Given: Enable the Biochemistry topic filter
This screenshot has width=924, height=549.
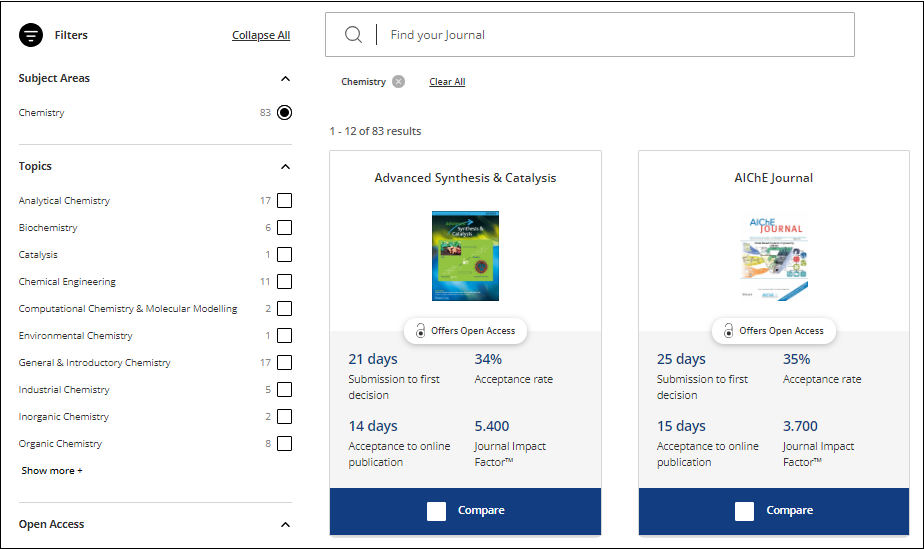Looking at the screenshot, I should pos(285,228).
